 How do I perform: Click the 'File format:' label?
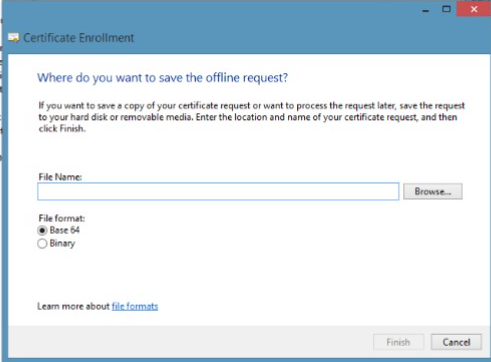tap(62, 218)
